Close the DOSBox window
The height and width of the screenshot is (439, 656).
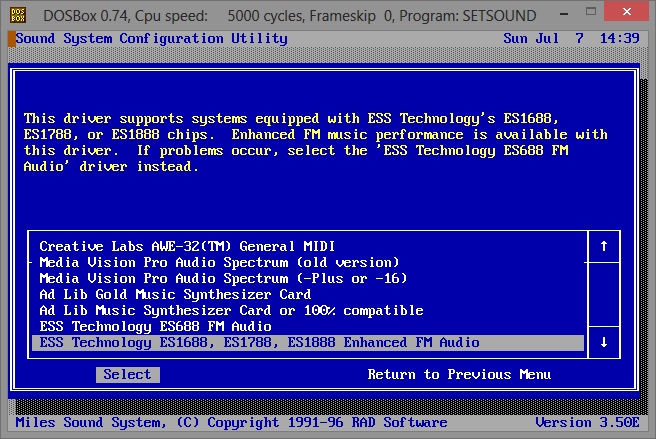point(627,12)
